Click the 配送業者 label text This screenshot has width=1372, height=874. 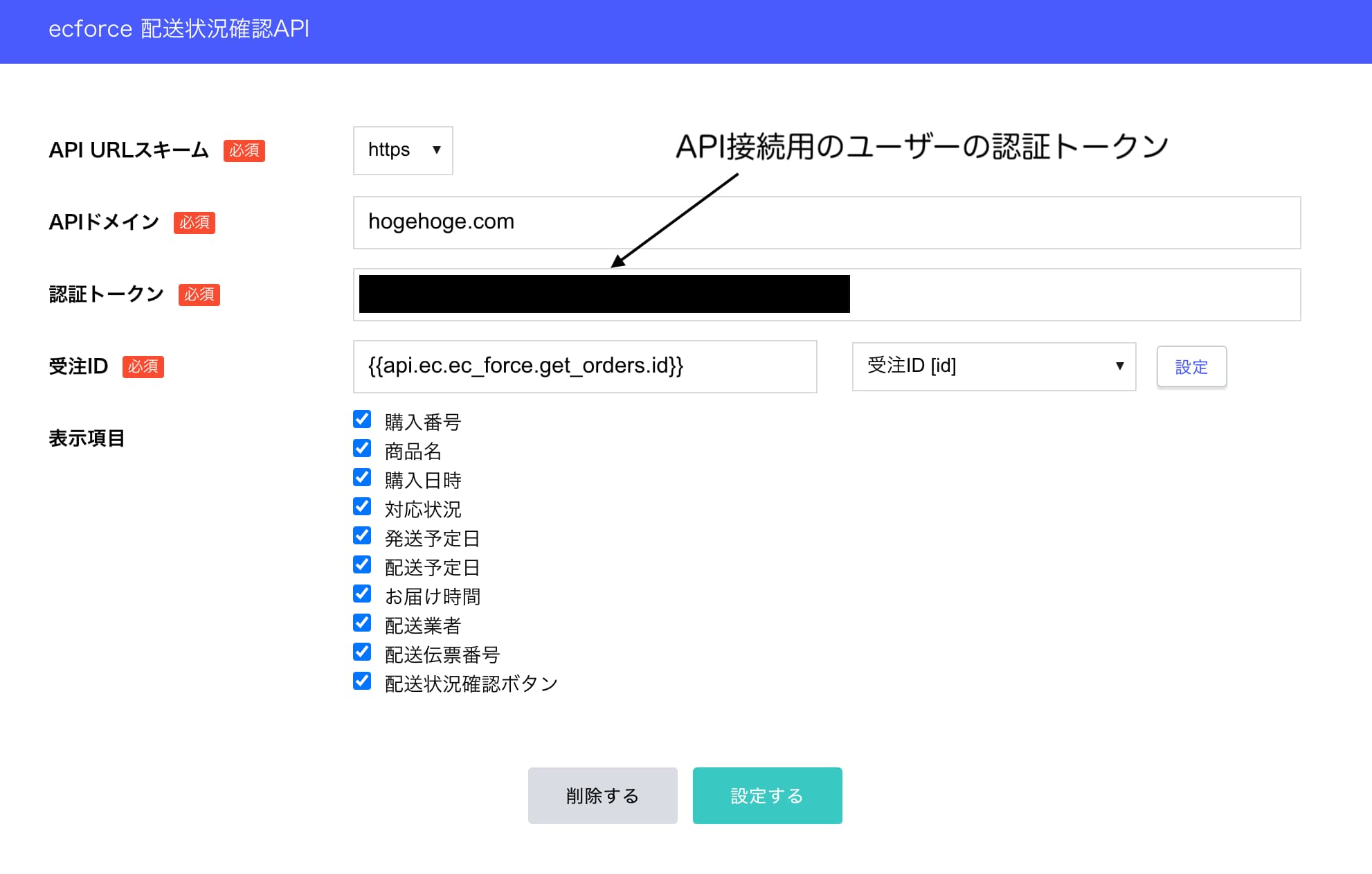(x=423, y=626)
